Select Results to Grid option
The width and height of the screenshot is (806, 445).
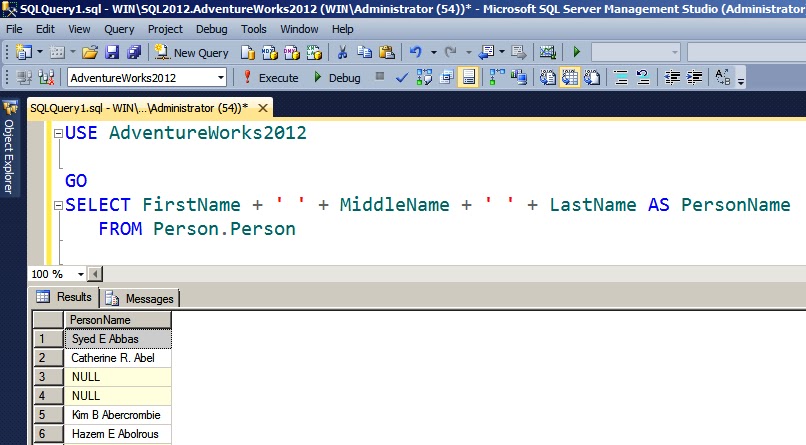(x=570, y=78)
